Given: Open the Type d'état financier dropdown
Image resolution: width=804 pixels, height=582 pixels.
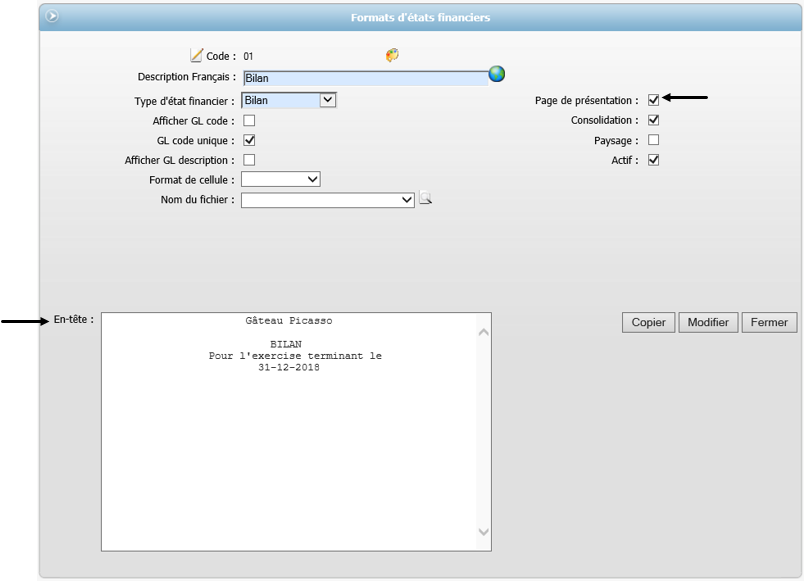Looking at the screenshot, I should click(x=327, y=100).
